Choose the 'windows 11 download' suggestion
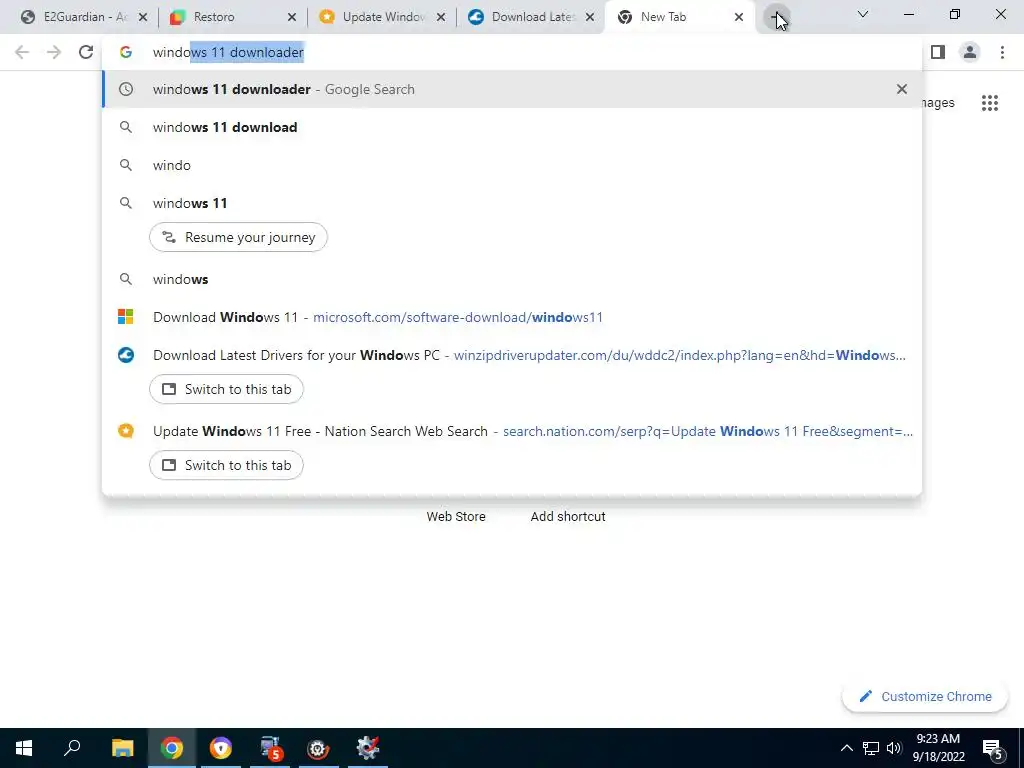The width and height of the screenshot is (1024, 768). click(x=511, y=127)
